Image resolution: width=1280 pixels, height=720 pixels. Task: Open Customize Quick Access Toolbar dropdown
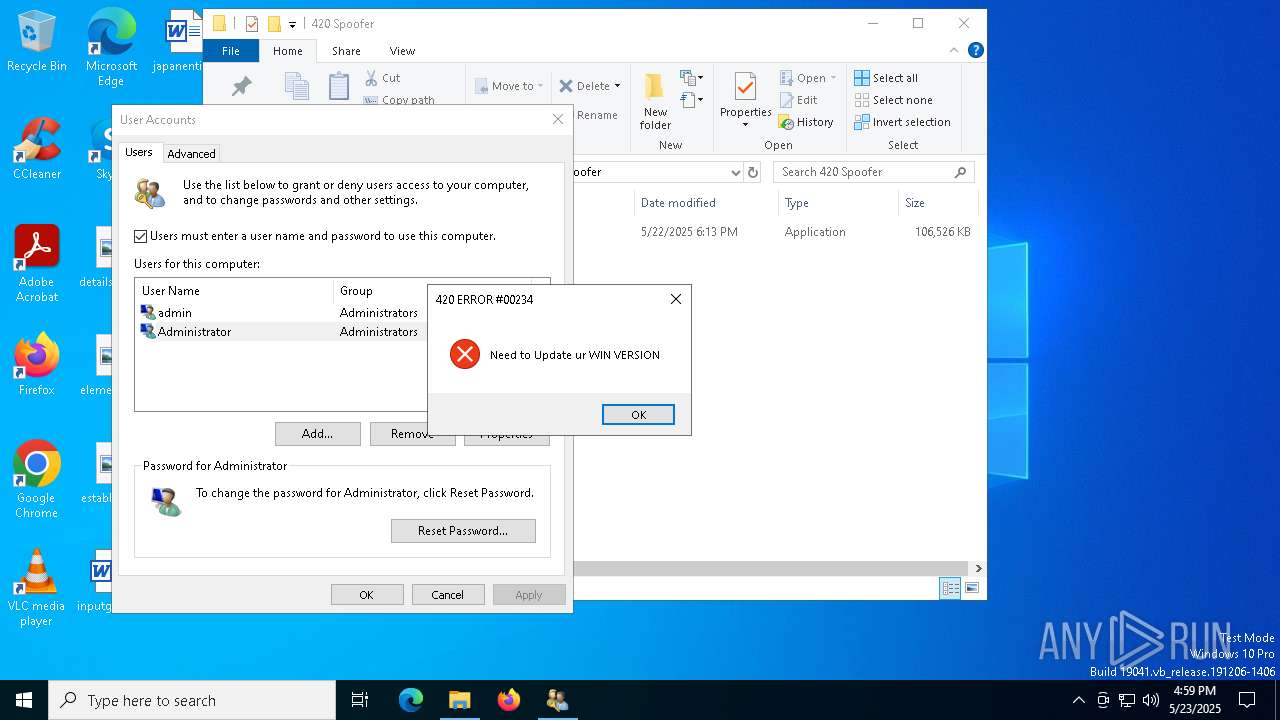pyautogui.click(x=292, y=24)
